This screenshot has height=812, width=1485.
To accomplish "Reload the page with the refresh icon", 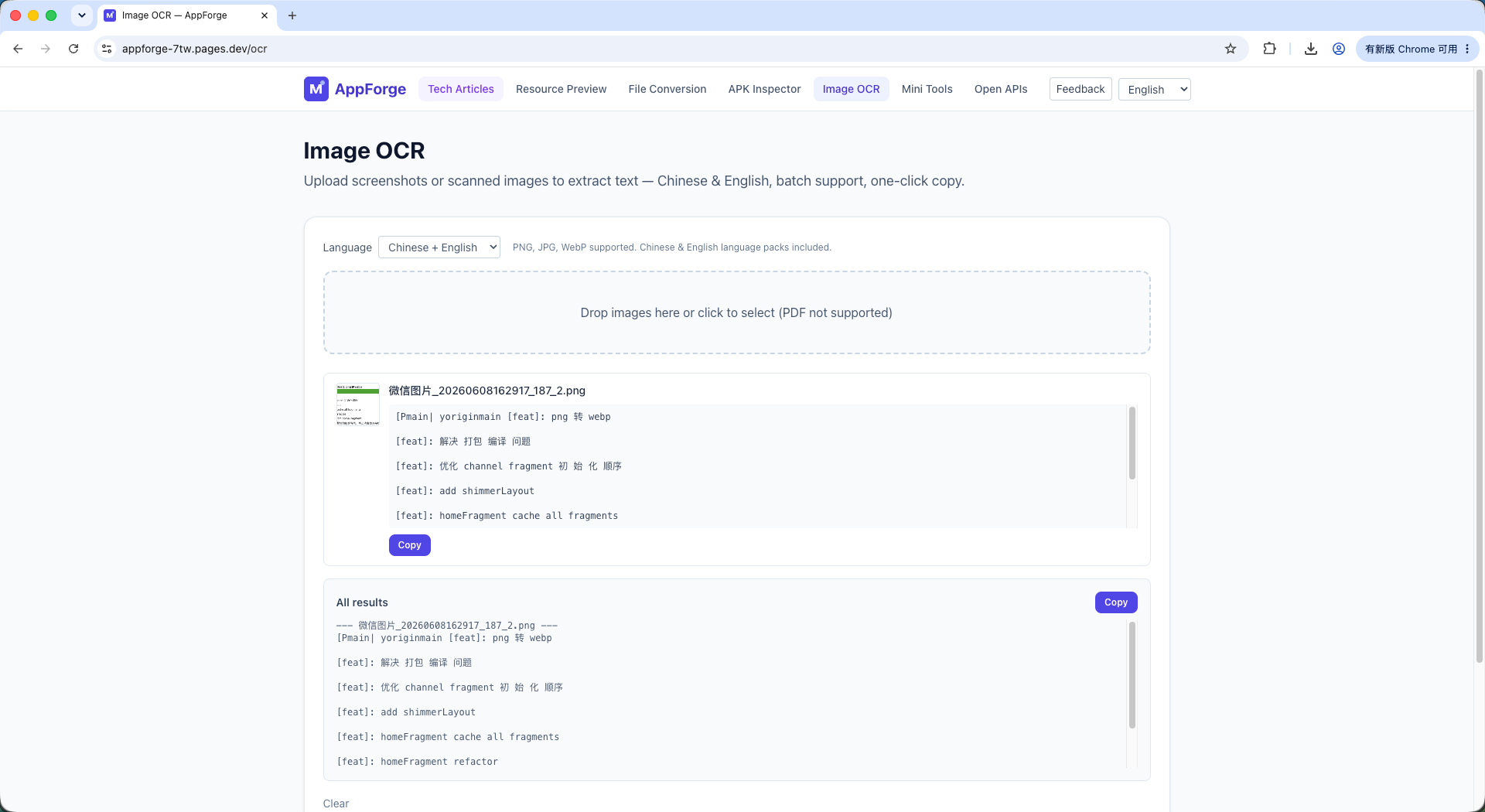I will click(x=73, y=49).
